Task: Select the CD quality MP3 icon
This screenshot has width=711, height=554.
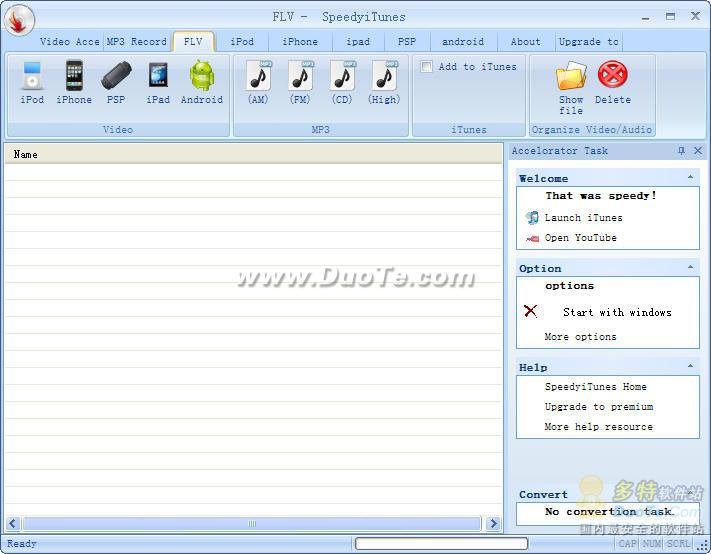Action: click(x=342, y=78)
